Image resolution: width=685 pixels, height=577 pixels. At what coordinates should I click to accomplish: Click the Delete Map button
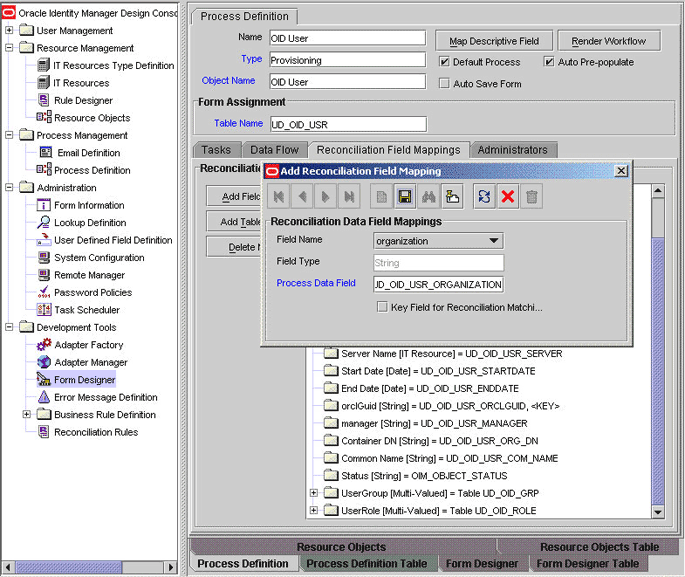coord(234,247)
